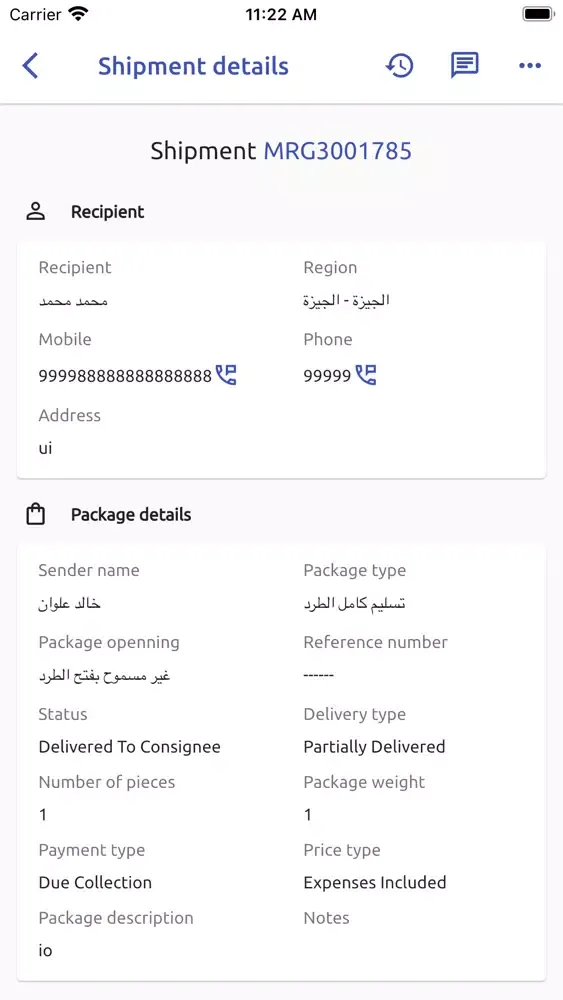Tap the bag icon beside Package details
This screenshot has height=1000, width=563.
coord(36,514)
